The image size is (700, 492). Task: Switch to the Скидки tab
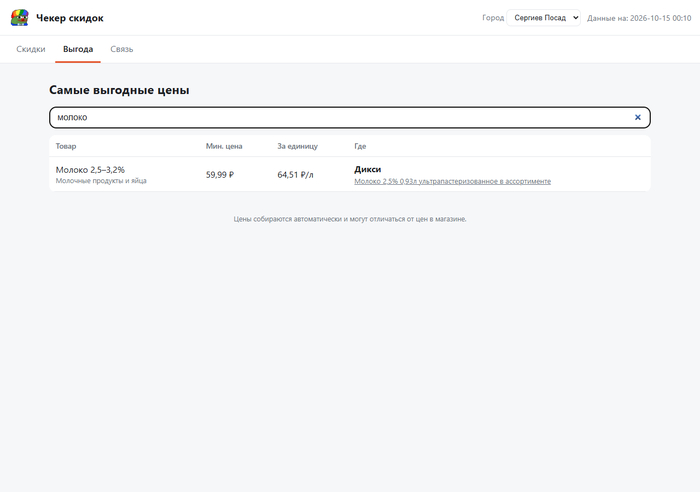pos(31,49)
